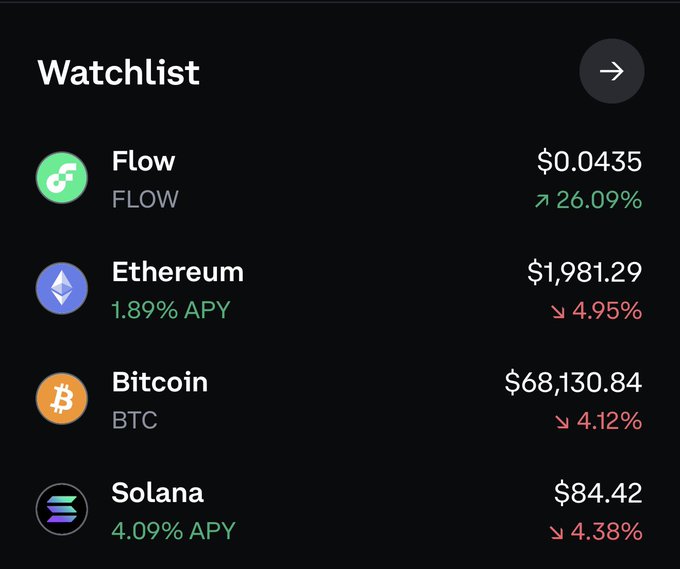
Task: Open the Bitcoin asset name
Action: coord(160,382)
